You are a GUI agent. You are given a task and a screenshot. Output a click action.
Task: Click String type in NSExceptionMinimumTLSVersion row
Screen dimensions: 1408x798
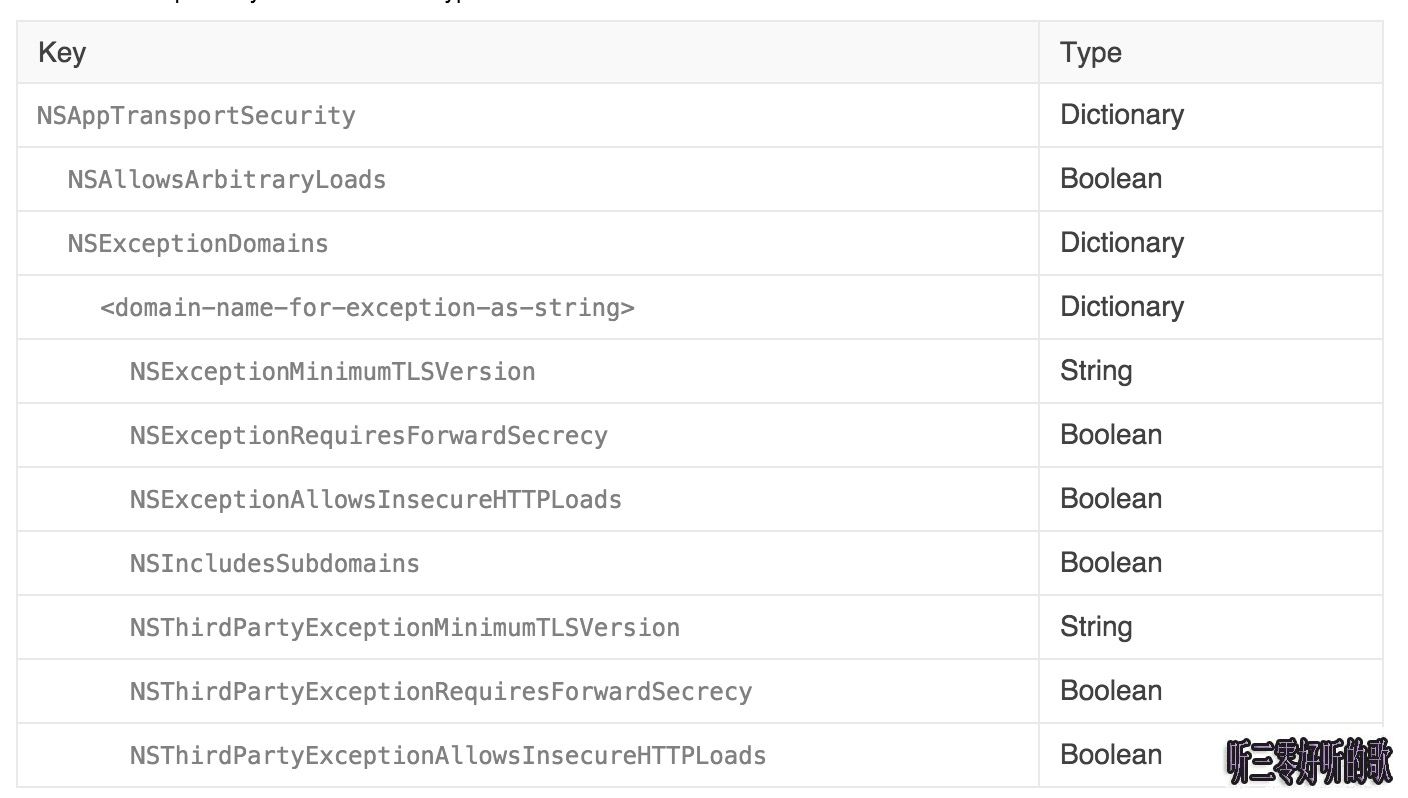[1096, 371]
